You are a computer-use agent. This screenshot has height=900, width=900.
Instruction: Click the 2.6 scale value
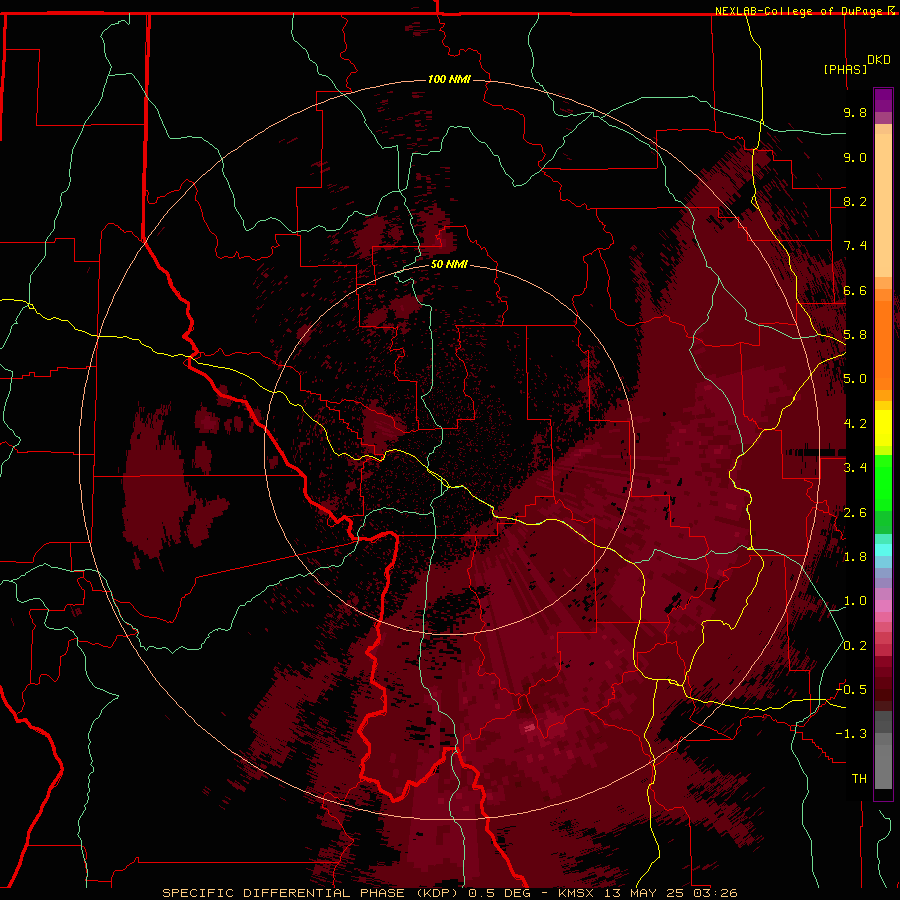point(855,513)
